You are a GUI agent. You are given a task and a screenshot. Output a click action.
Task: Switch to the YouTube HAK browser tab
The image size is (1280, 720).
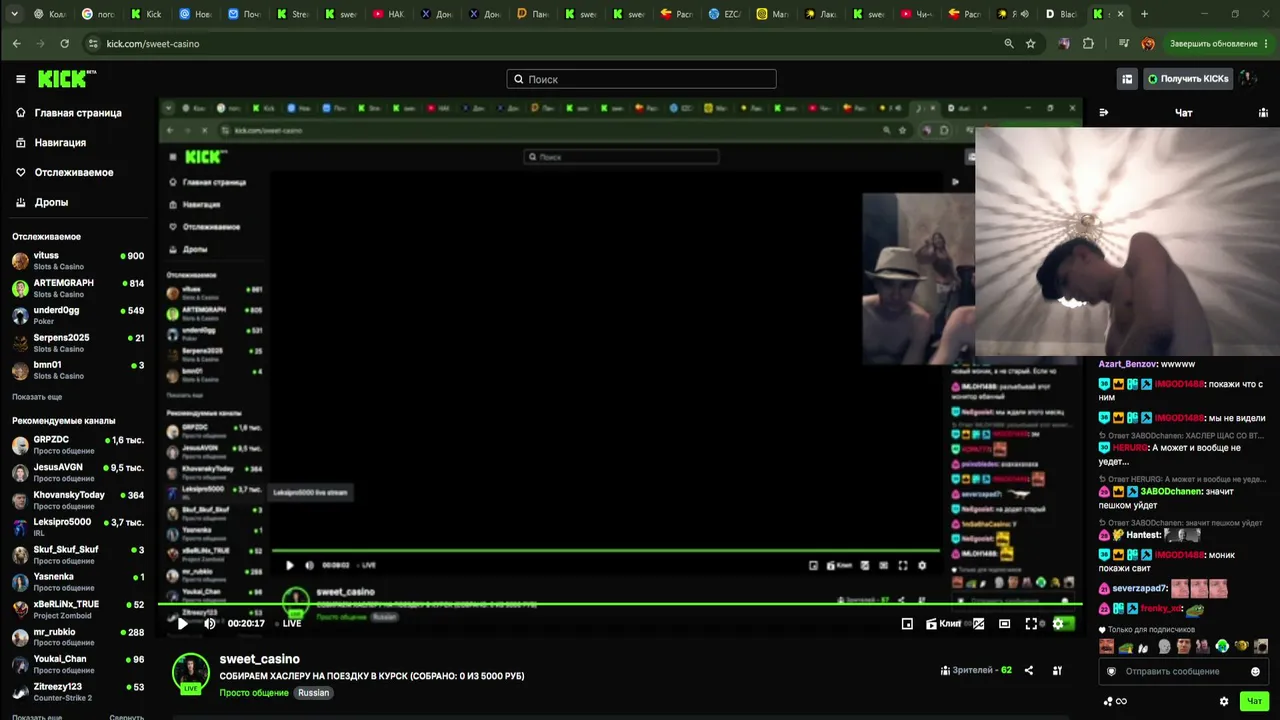tap(389, 14)
